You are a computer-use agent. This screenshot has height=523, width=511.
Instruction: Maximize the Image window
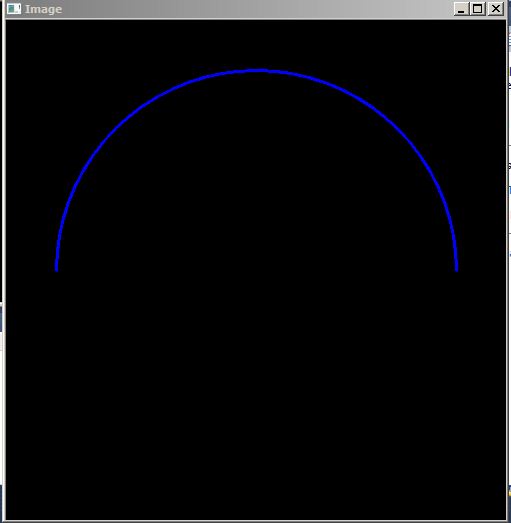click(478, 9)
